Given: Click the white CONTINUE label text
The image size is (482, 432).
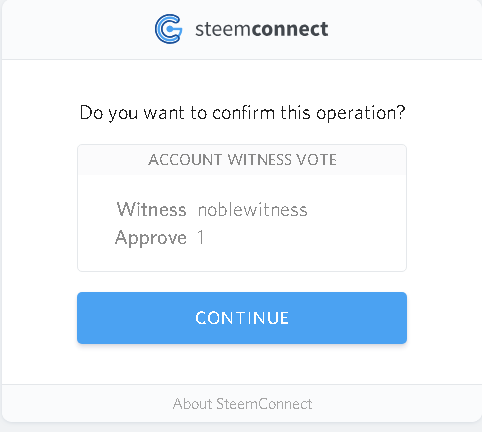Looking at the screenshot, I should click(x=242, y=318).
